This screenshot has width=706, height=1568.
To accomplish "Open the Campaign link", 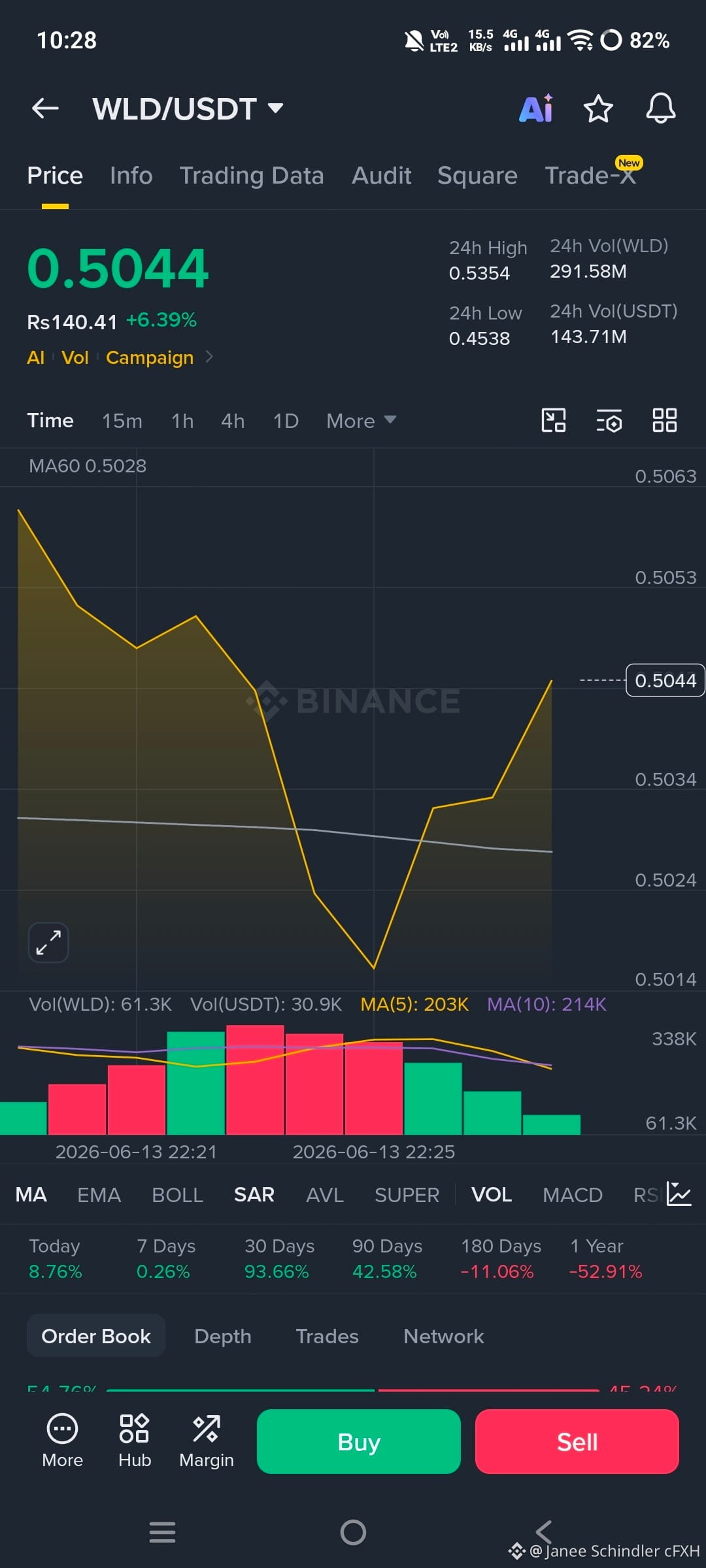I will [x=150, y=357].
